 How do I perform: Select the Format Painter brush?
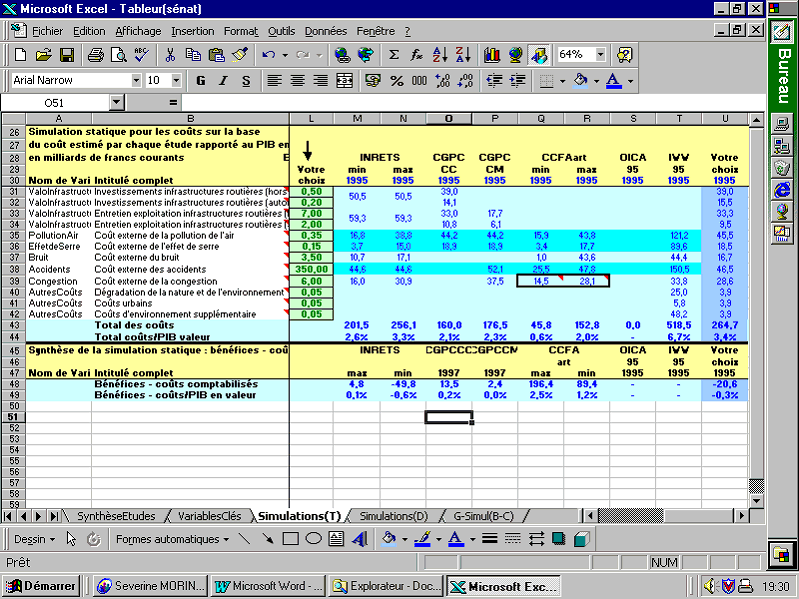pyautogui.click(x=239, y=55)
